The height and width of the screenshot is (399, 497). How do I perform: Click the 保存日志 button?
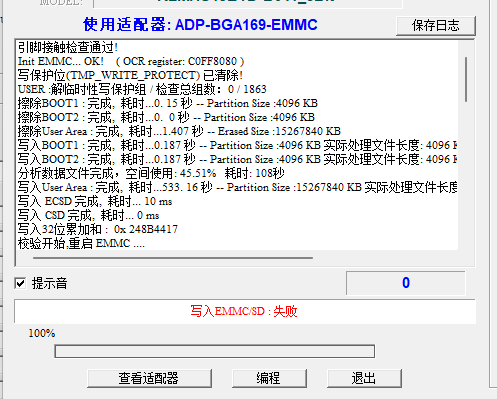point(436,25)
